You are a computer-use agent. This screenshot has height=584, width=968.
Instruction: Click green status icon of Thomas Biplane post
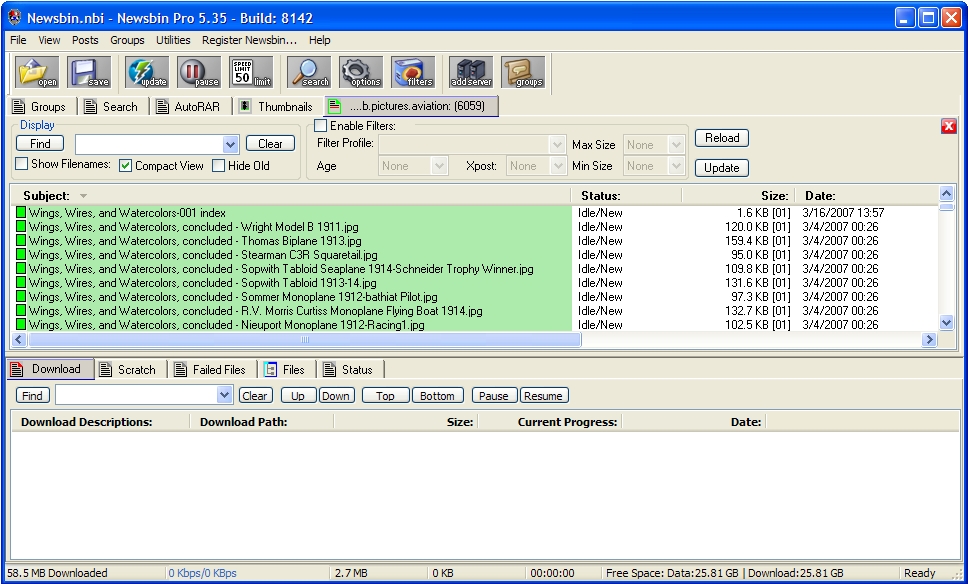[21, 241]
